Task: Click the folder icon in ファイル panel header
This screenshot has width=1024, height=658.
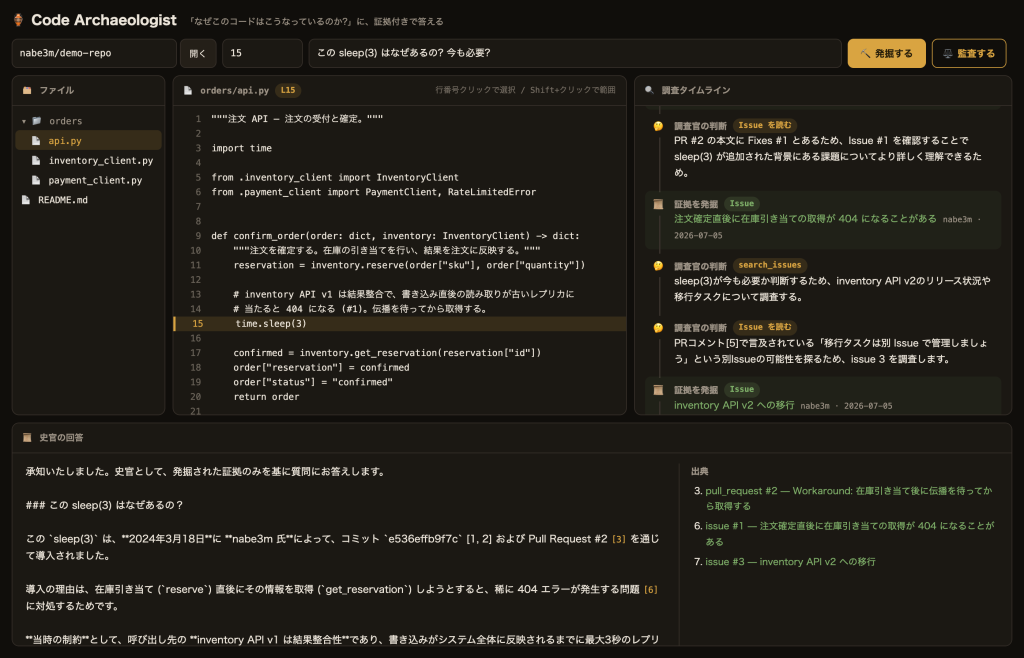Action: click(x=27, y=90)
